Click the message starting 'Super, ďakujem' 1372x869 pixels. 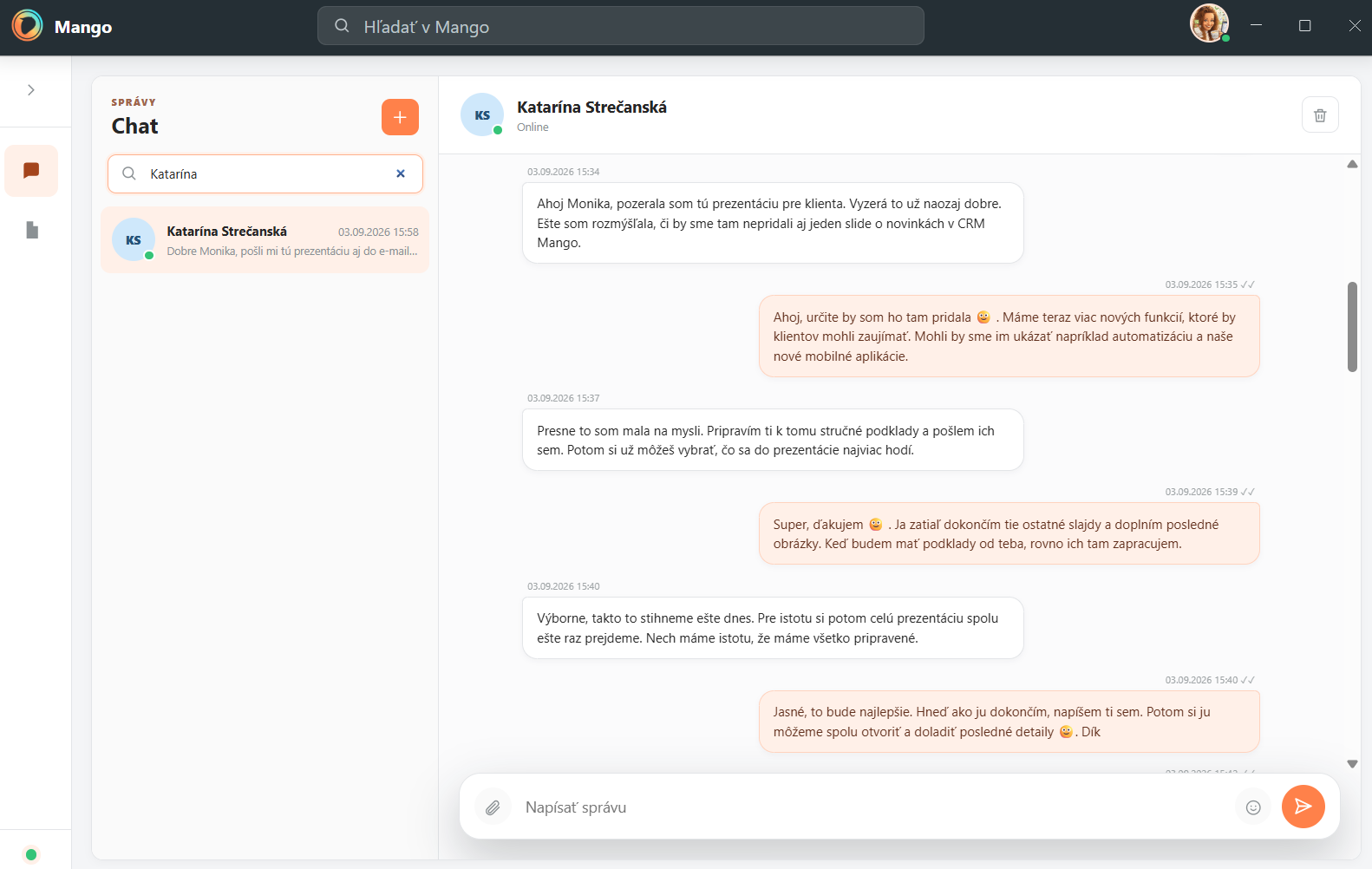(x=1009, y=534)
